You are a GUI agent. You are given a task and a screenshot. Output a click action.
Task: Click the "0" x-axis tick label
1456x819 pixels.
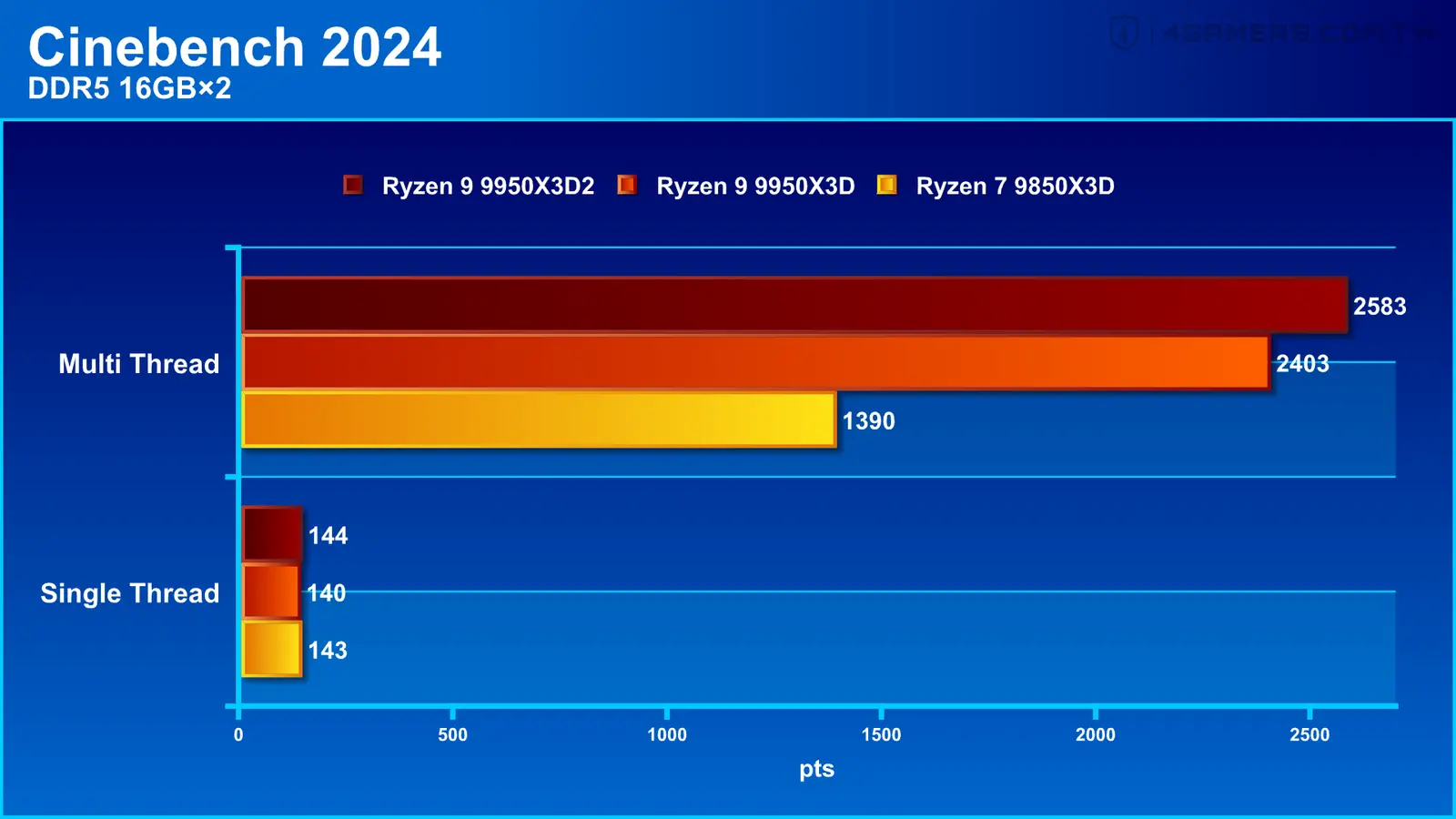click(x=238, y=734)
